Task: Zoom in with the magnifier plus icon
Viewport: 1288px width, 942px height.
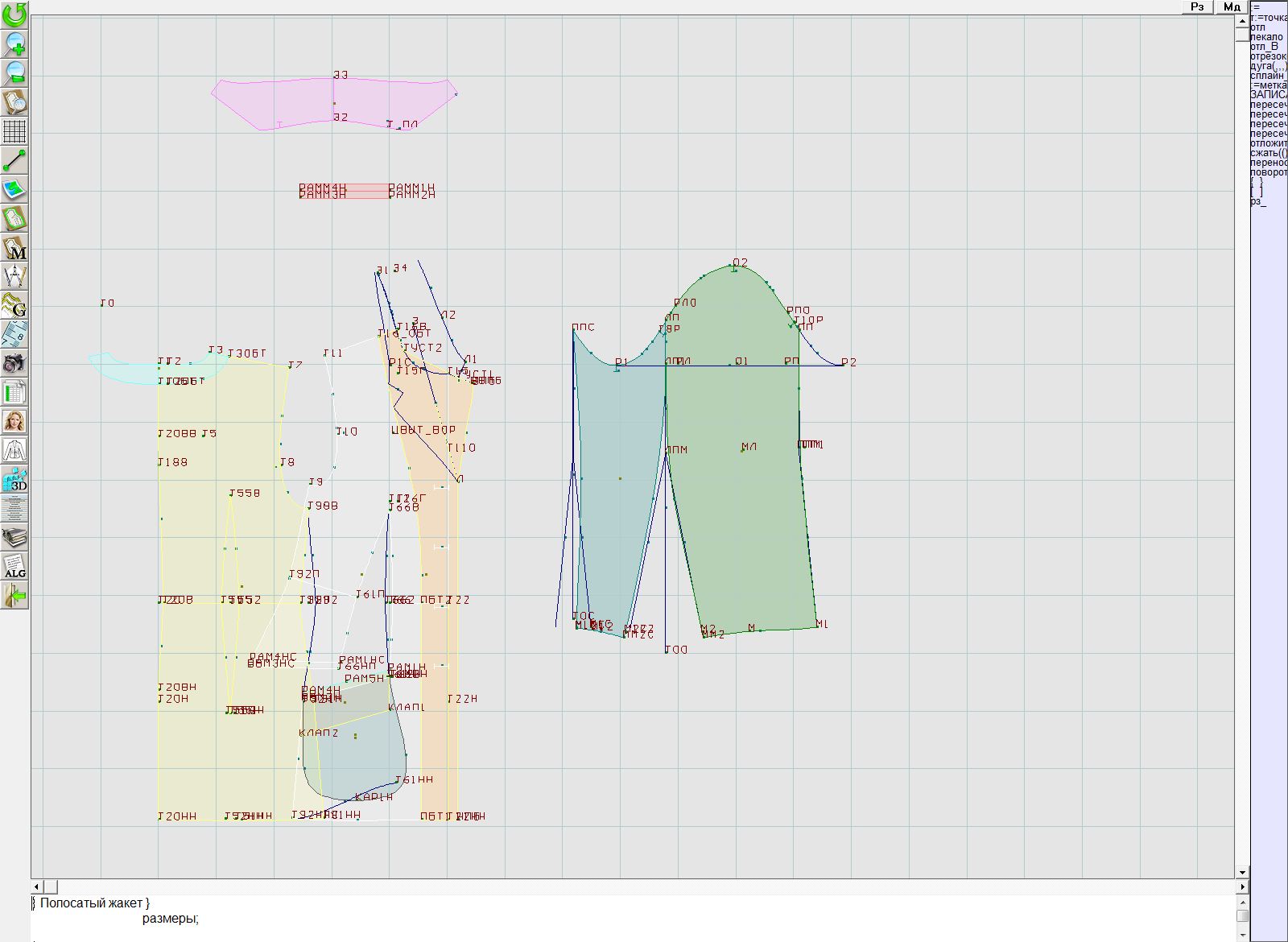Action: tap(14, 43)
